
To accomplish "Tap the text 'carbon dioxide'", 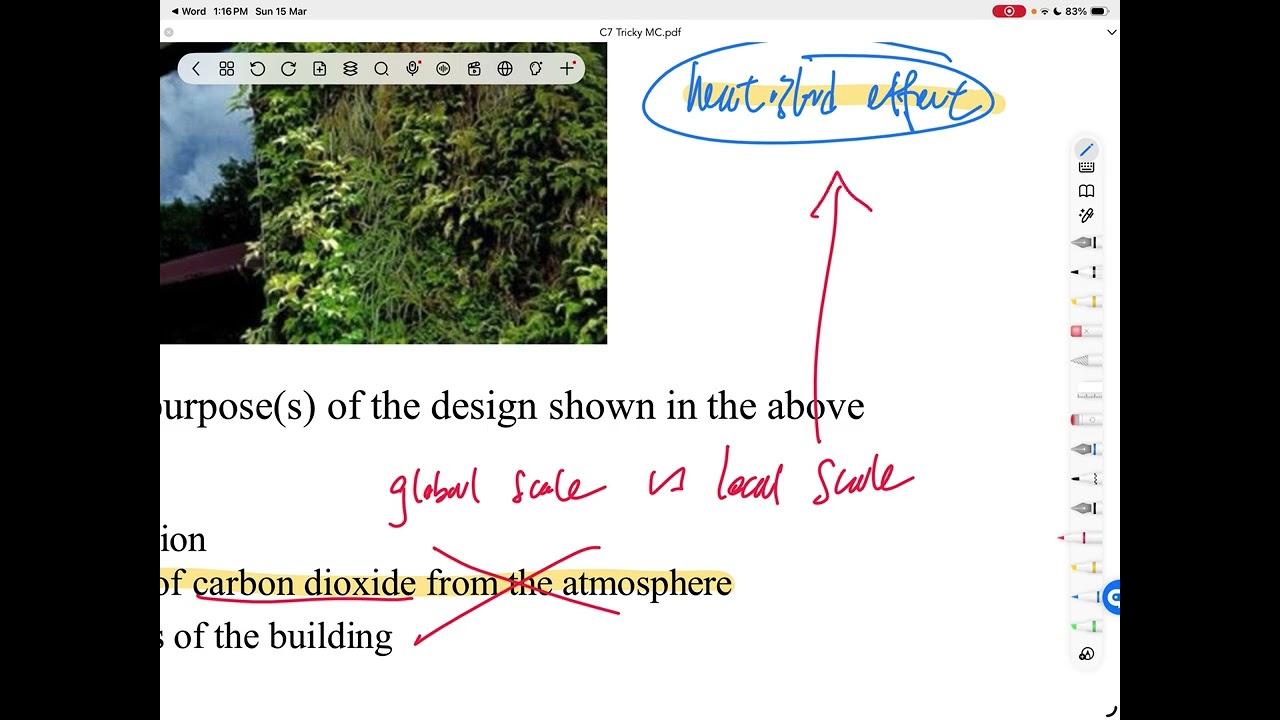I will tap(304, 583).
